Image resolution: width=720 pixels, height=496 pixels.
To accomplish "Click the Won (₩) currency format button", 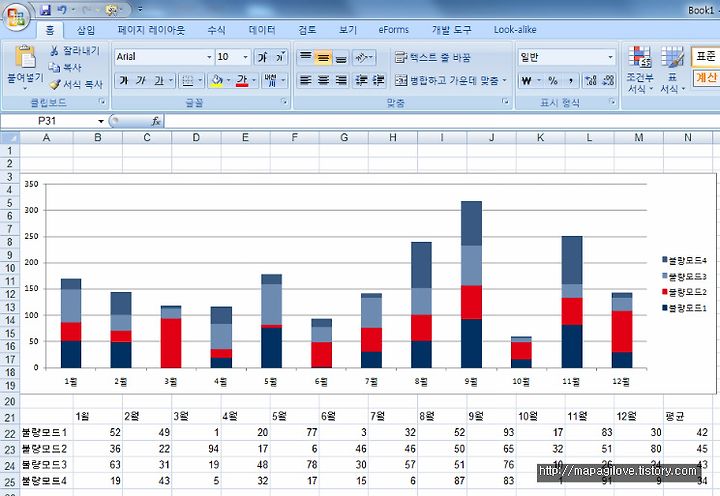I will click(527, 81).
